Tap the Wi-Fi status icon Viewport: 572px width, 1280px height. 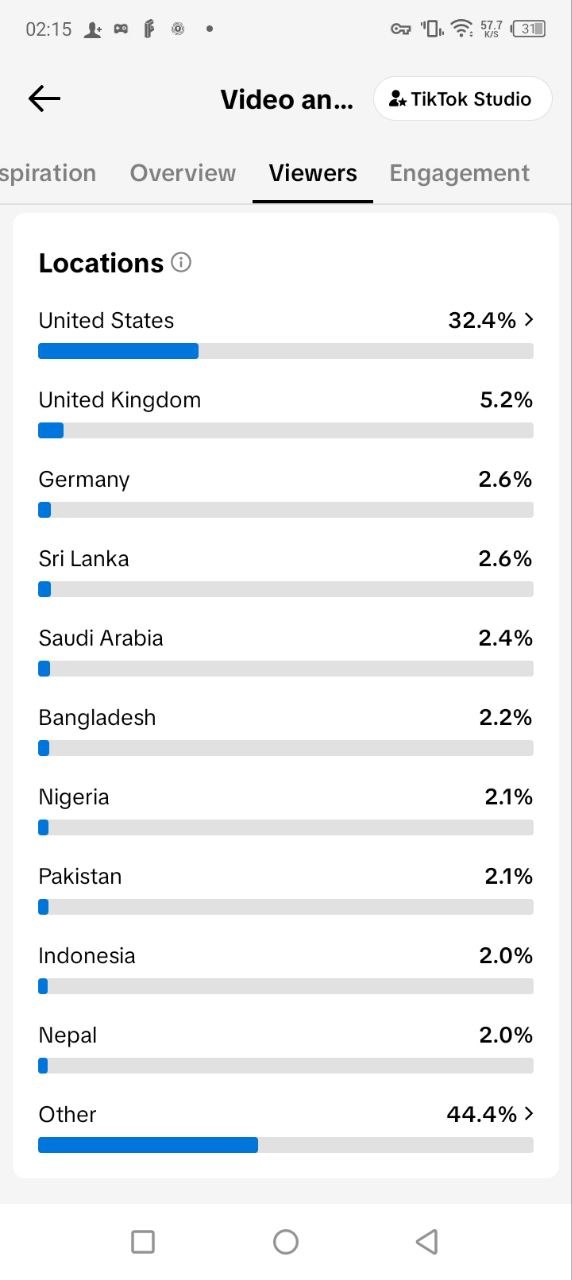tap(461, 28)
